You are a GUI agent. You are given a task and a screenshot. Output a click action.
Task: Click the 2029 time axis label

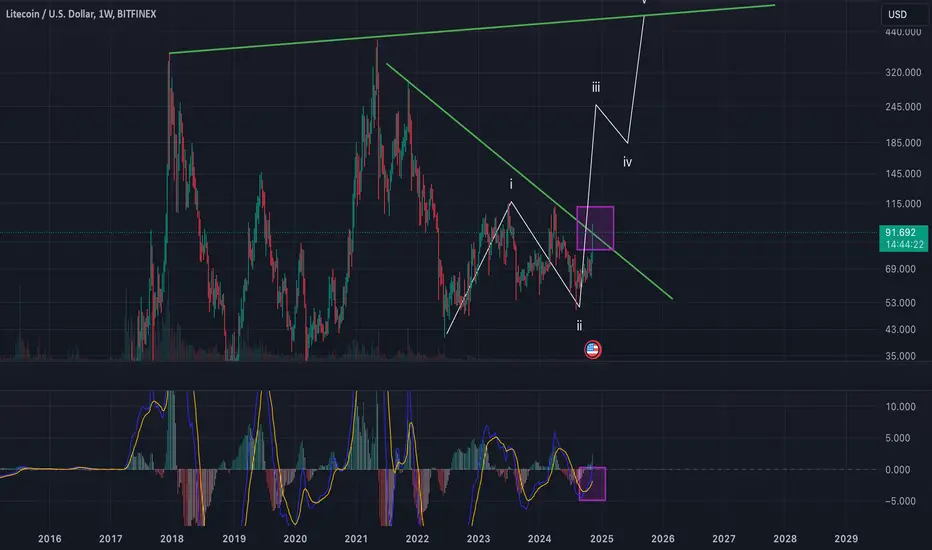[x=846, y=539]
